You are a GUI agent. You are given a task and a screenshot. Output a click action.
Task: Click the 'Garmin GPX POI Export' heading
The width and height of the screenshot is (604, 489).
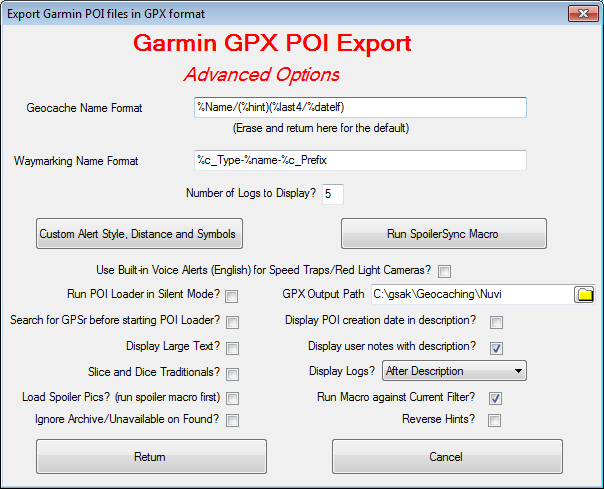[272, 43]
